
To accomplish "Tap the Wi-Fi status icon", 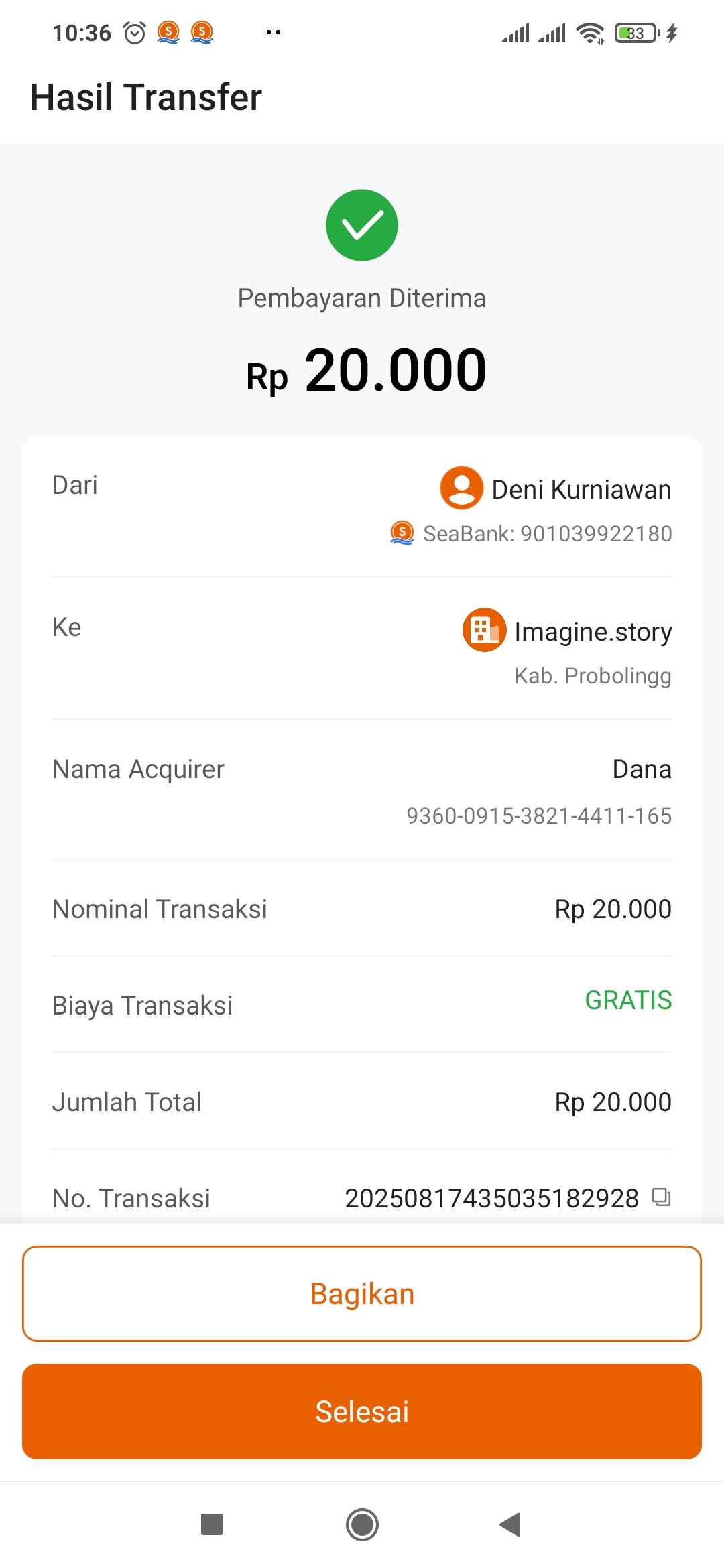I will 591,32.
